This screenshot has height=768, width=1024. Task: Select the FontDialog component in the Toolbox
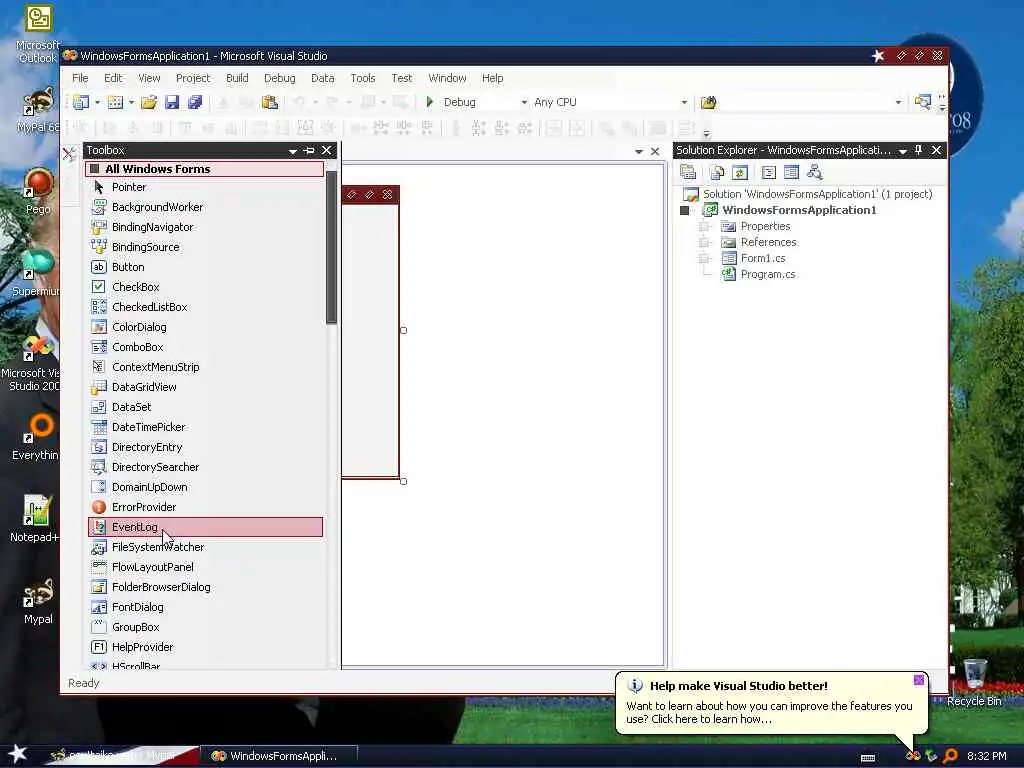pyautogui.click(x=205, y=607)
